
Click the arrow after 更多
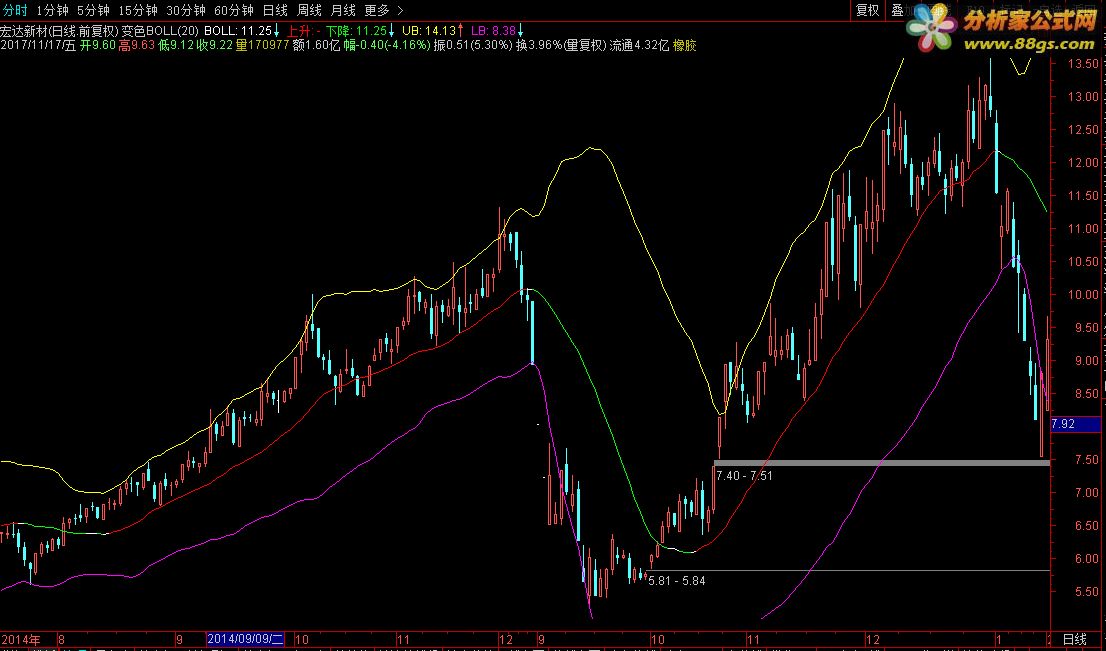[x=401, y=10]
